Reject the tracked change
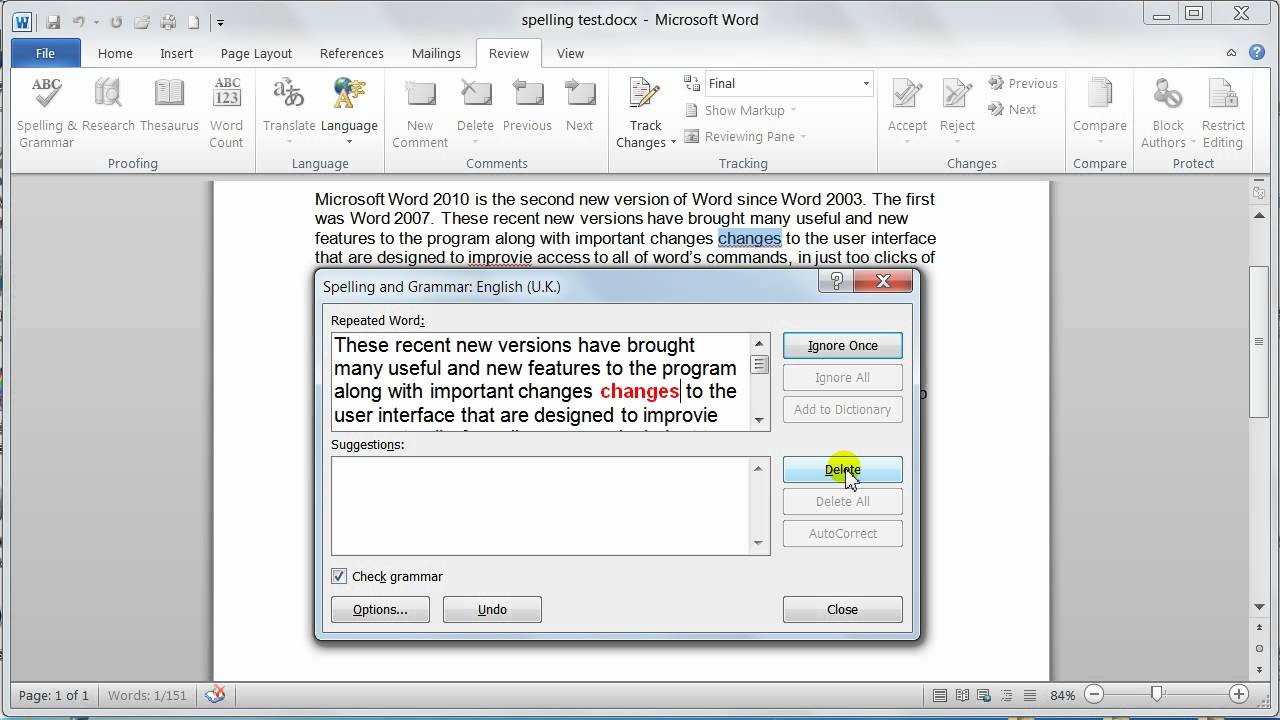The height and width of the screenshot is (720, 1280). (x=957, y=110)
